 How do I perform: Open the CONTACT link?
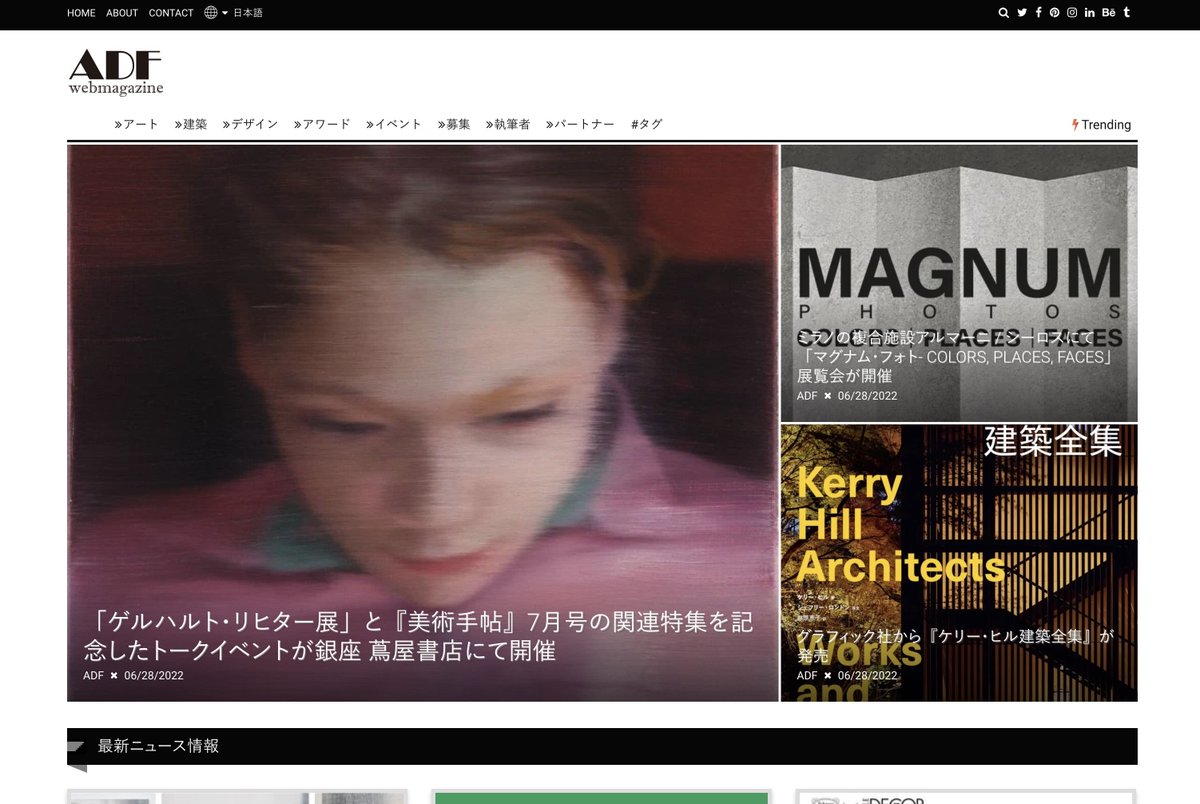click(x=170, y=13)
